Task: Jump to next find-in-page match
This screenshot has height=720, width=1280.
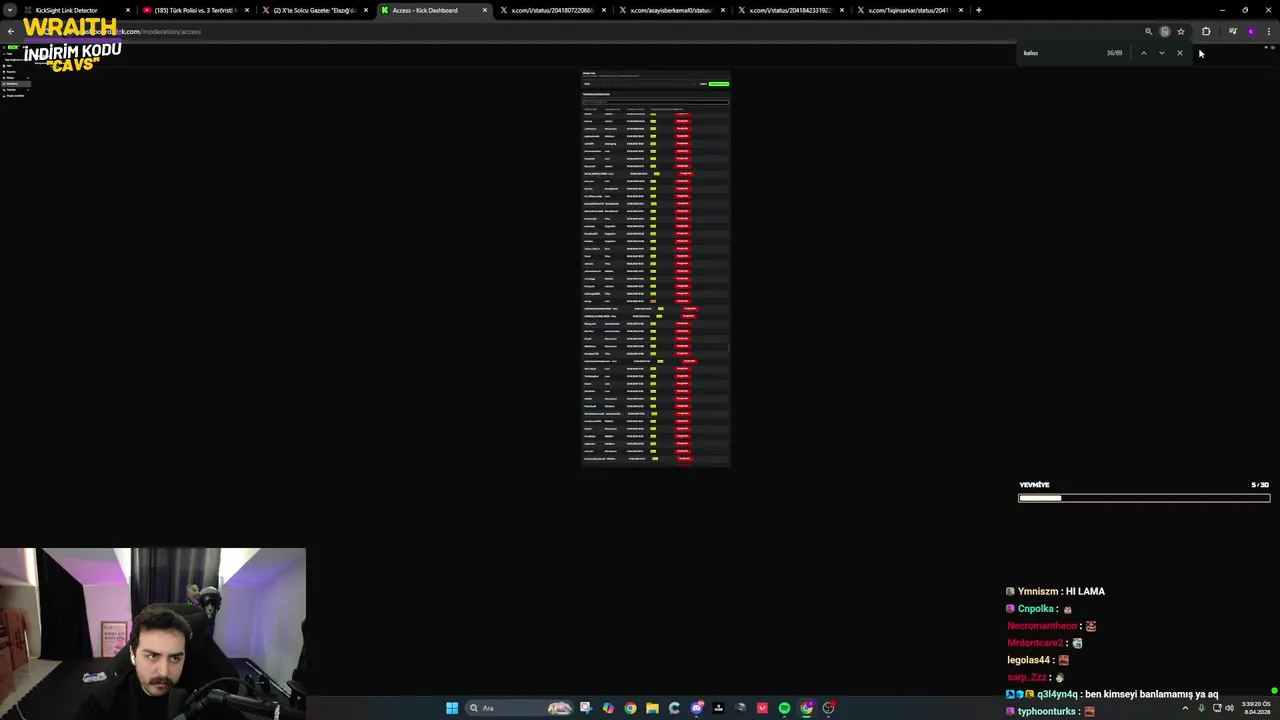Action: click(1161, 53)
